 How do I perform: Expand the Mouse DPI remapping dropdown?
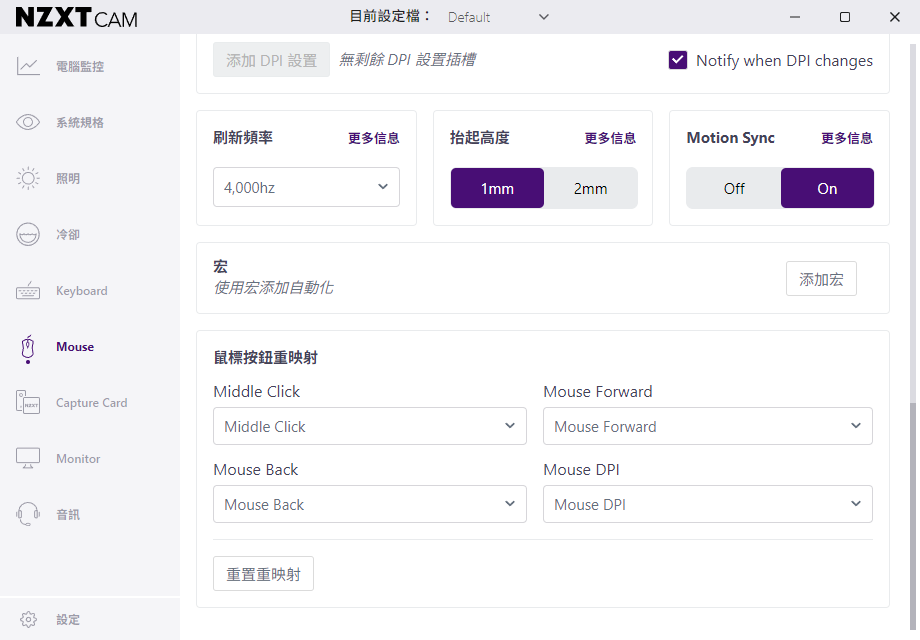click(707, 504)
